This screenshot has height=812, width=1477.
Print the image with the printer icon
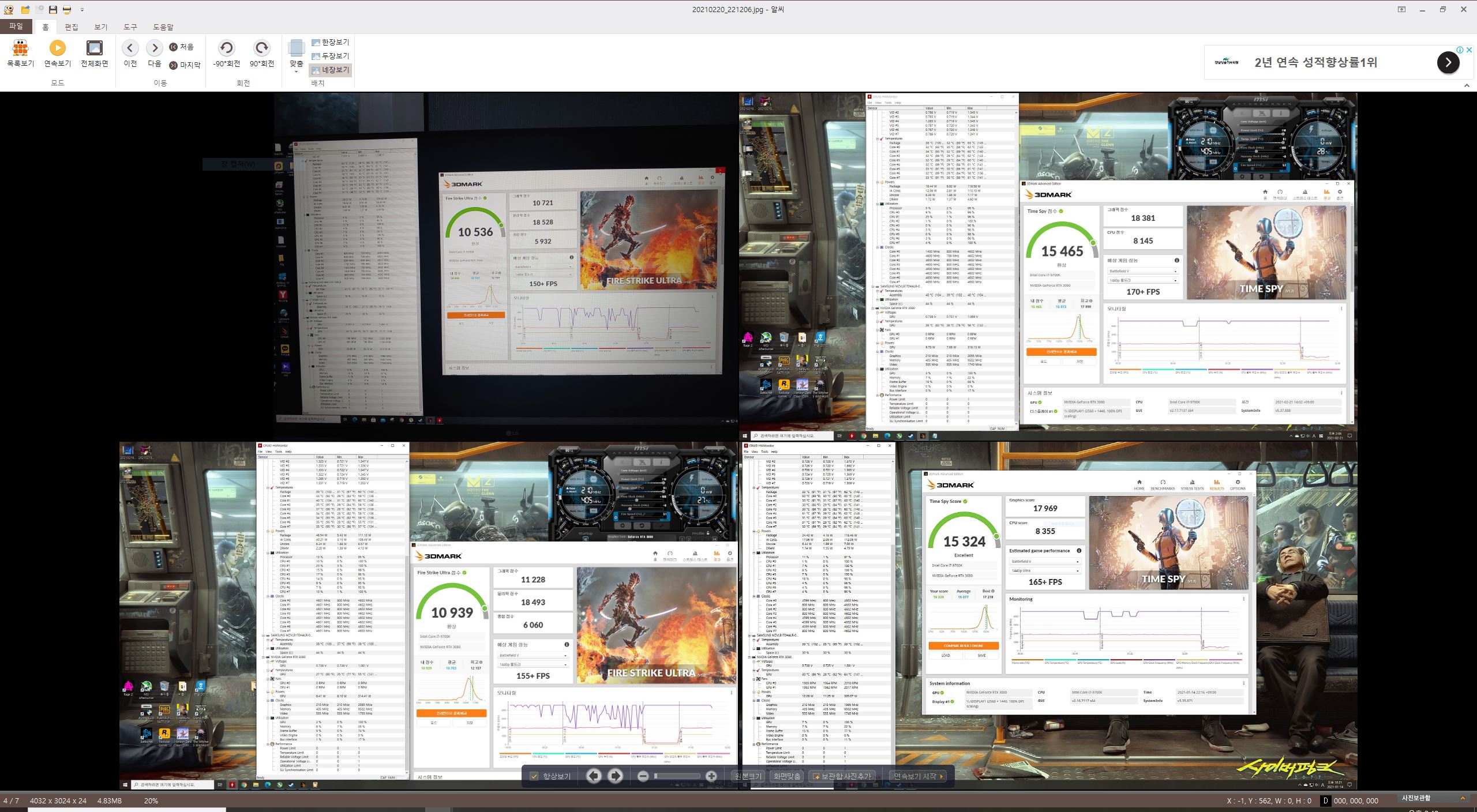tap(67, 9)
